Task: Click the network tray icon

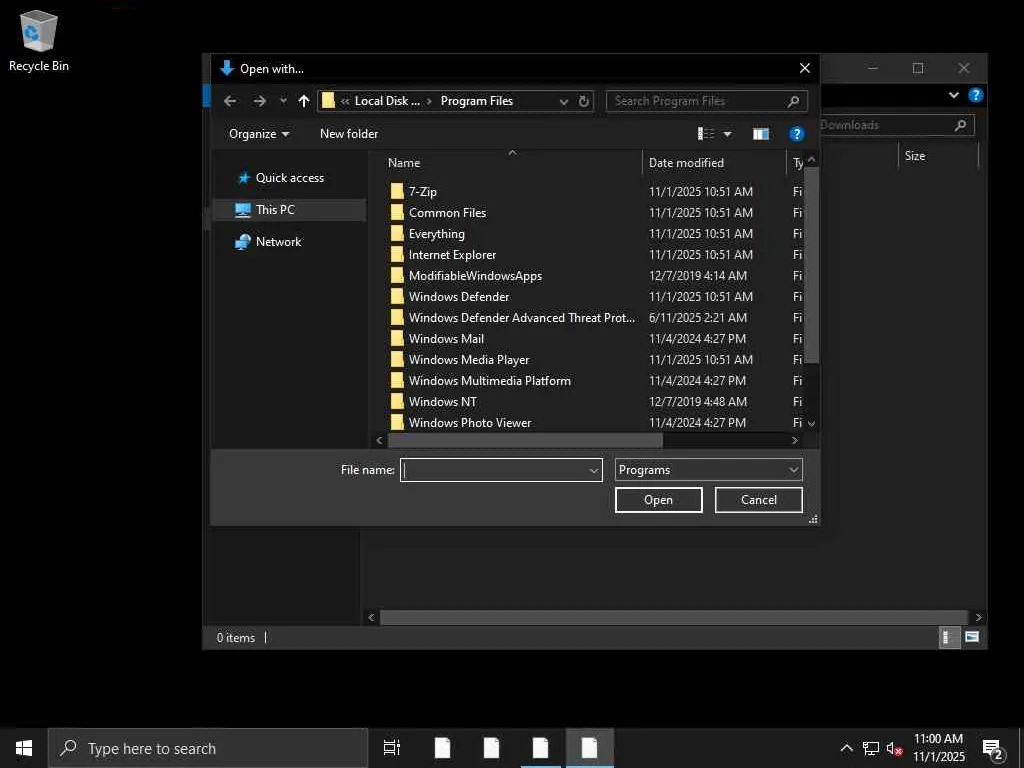Action: [871, 749]
